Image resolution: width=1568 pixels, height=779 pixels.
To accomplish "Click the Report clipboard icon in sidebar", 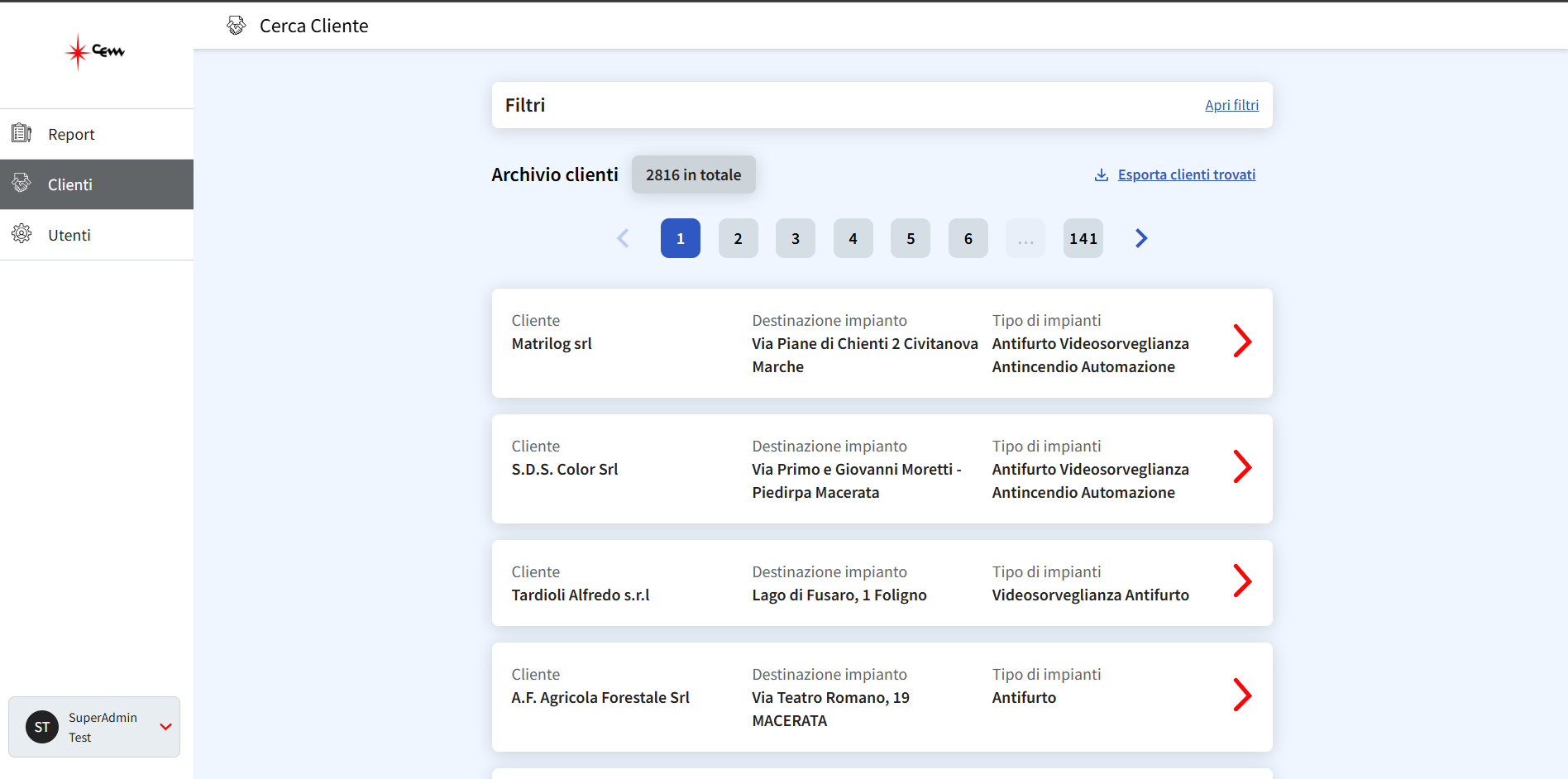I will coord(22,133).
